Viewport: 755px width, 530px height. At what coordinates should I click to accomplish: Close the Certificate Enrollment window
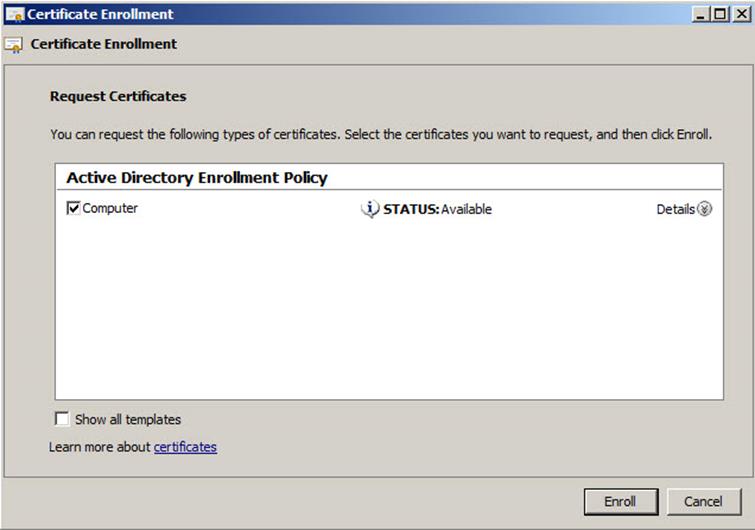tap(739, 14)
